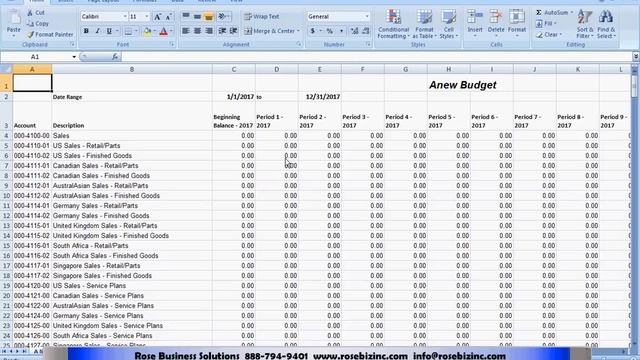Increase font size with Grow Font icon
This screenshot has height=360, width=640.
(158, 17)
